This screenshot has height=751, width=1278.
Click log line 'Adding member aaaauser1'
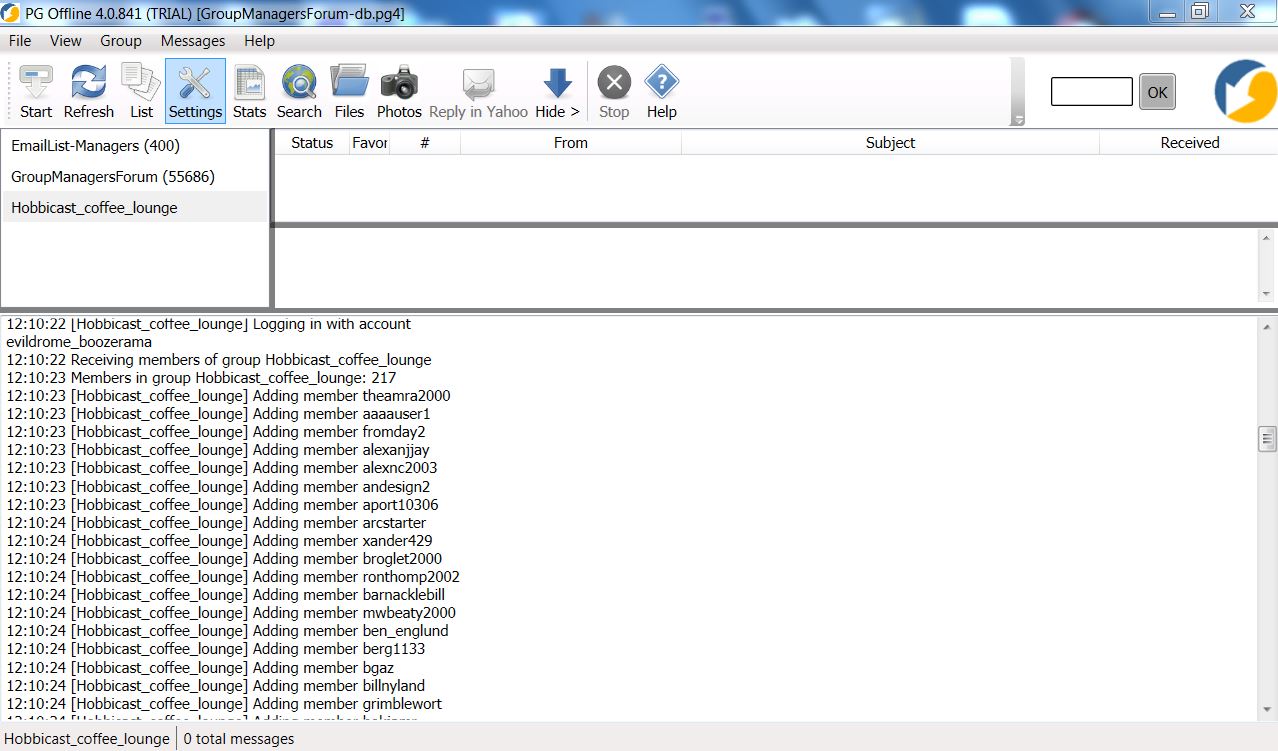218,414
